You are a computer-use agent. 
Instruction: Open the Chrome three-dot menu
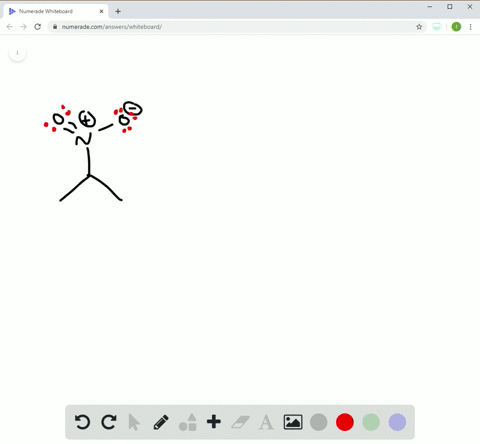point(470,27)
